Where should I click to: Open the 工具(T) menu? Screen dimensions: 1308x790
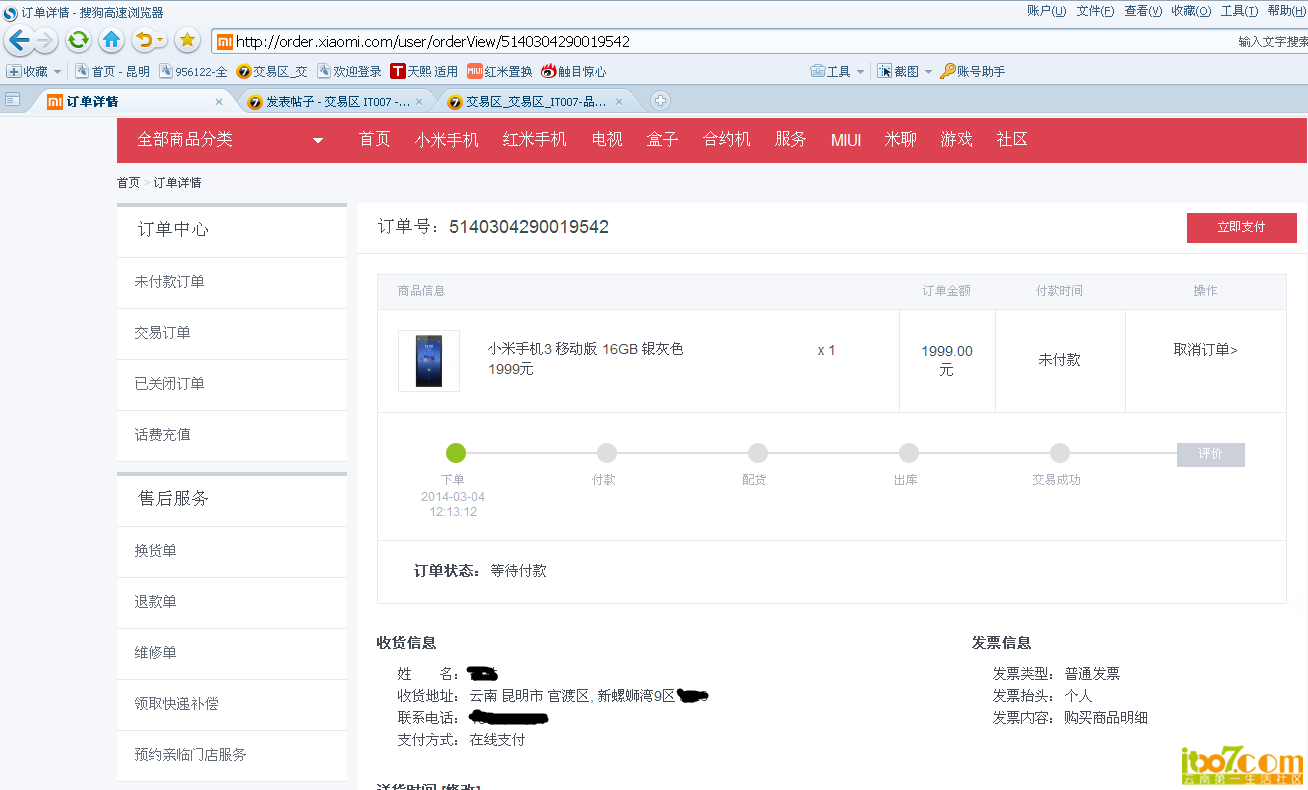pyautogui.click(x=1239, y=11)
